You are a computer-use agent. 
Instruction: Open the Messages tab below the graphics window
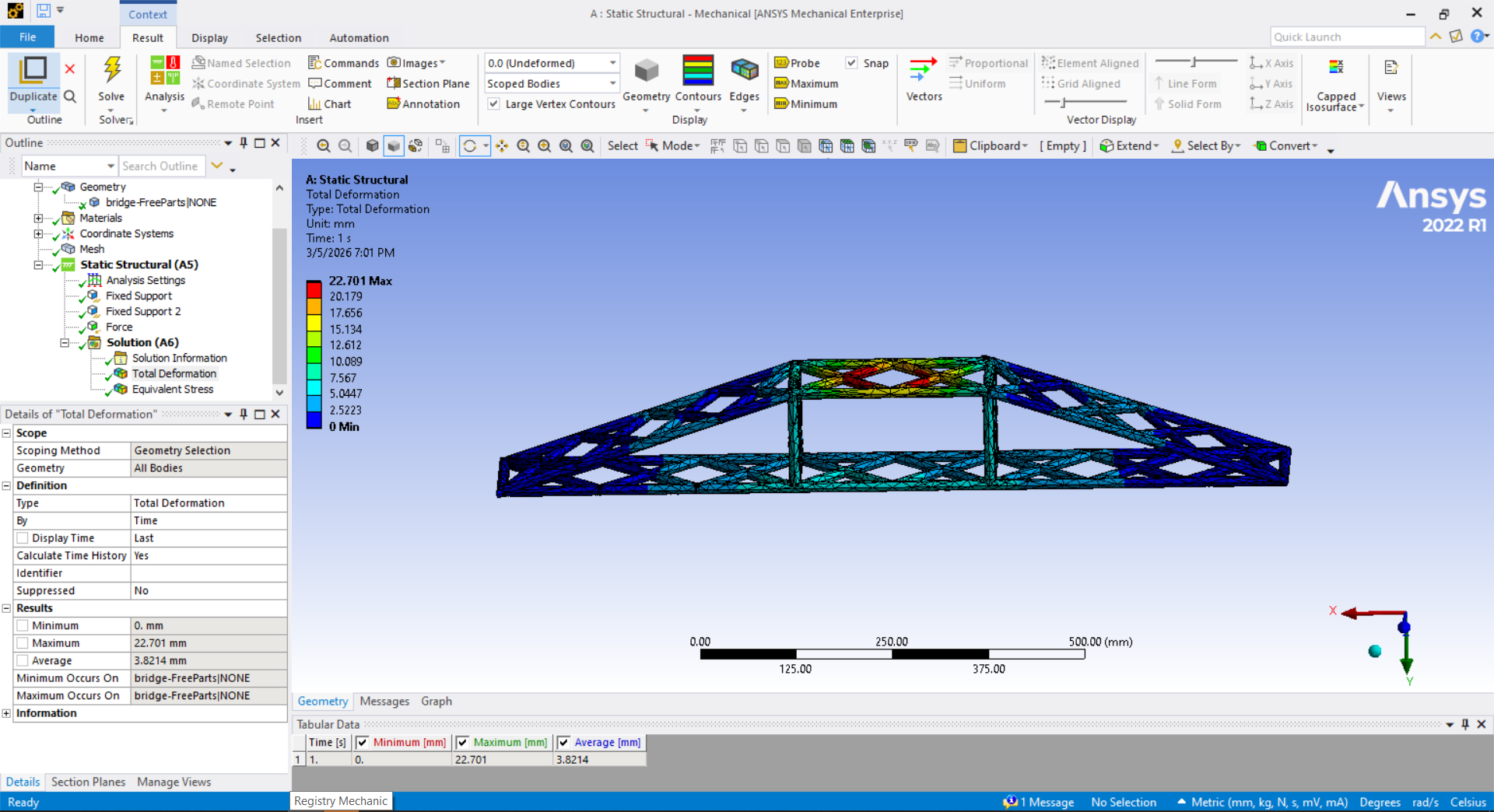384,701
